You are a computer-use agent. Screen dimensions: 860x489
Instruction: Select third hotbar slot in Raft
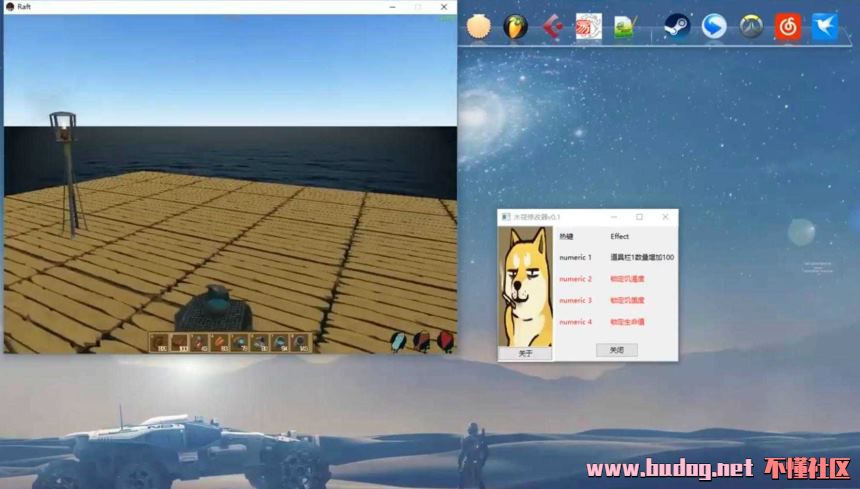tap(200, 343)
